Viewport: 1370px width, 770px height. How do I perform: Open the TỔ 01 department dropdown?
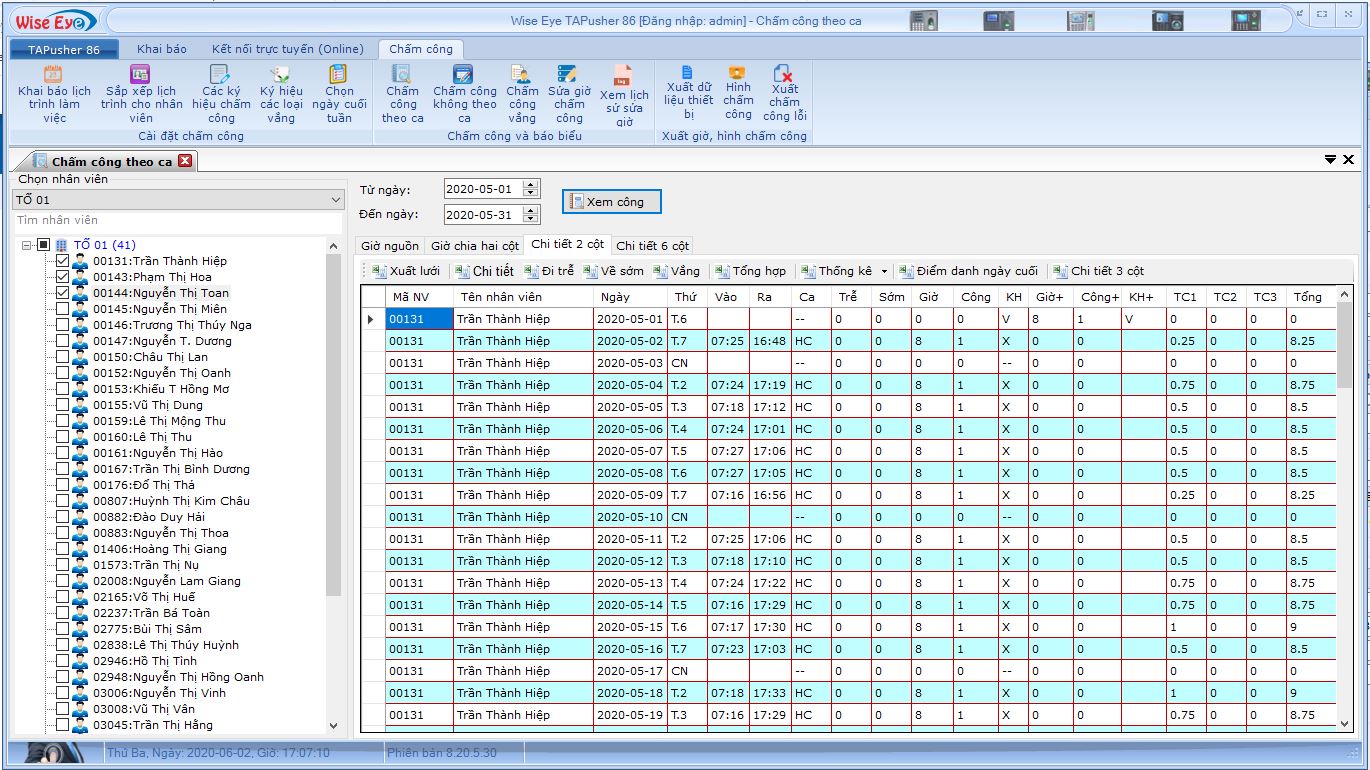(x=335, y=200)
